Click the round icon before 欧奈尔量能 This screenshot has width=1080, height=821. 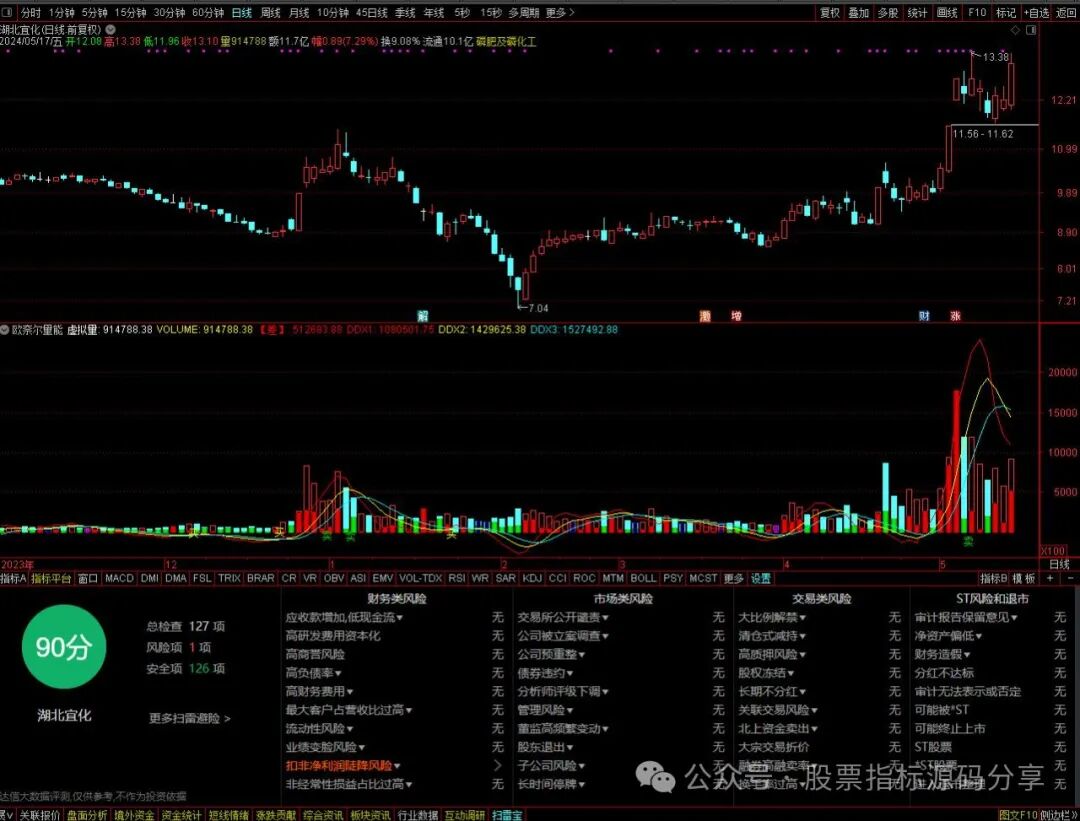(x=5, y=330)
